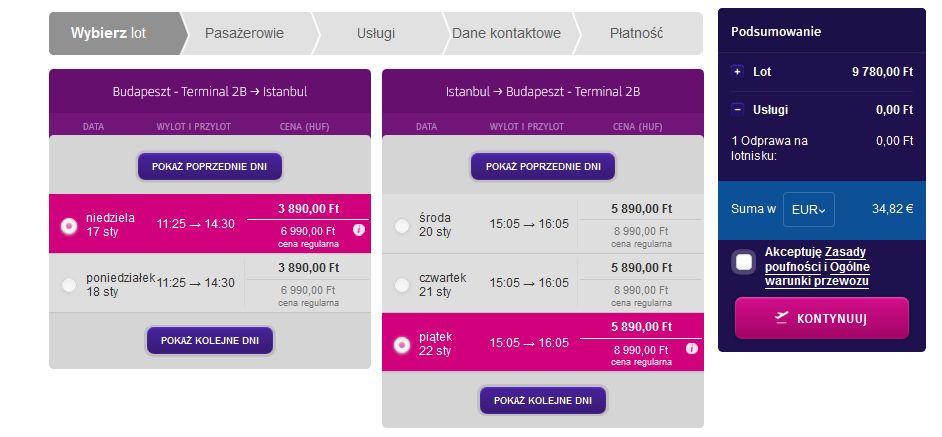Show previous days for Istanbul return flights
The height and width of the screenshot is (437, 942).
point(543,167)
